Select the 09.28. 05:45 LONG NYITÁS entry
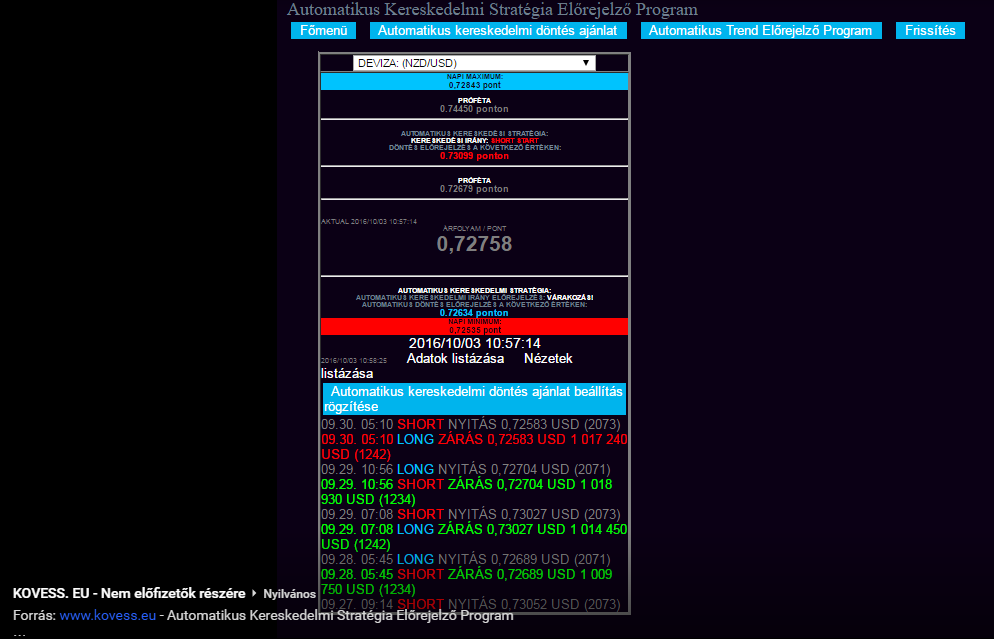 [470, 559]
